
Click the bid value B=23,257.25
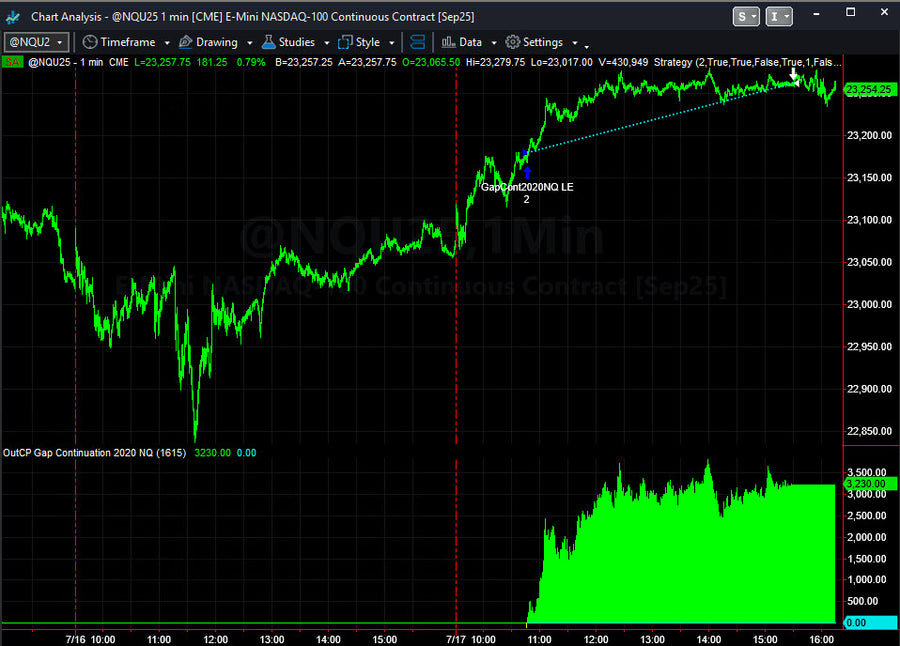point(304,62)
